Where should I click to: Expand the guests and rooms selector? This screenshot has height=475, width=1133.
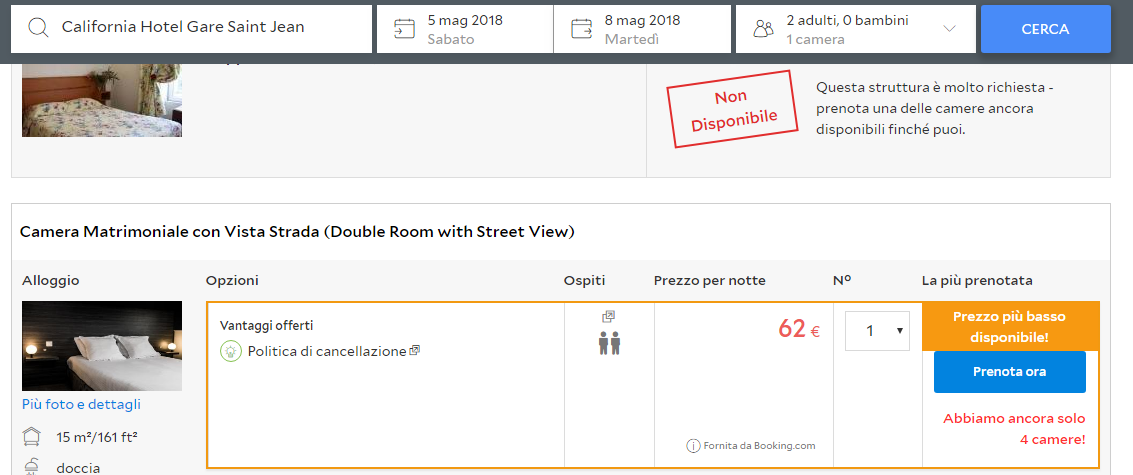coord(949,29)
